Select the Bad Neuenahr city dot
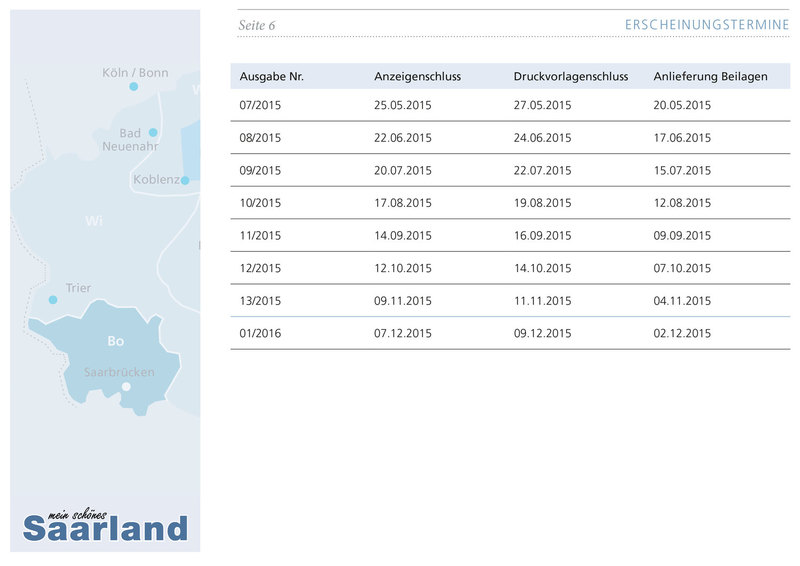This screenshot has height=566, width=800. [x=153, y=132]
